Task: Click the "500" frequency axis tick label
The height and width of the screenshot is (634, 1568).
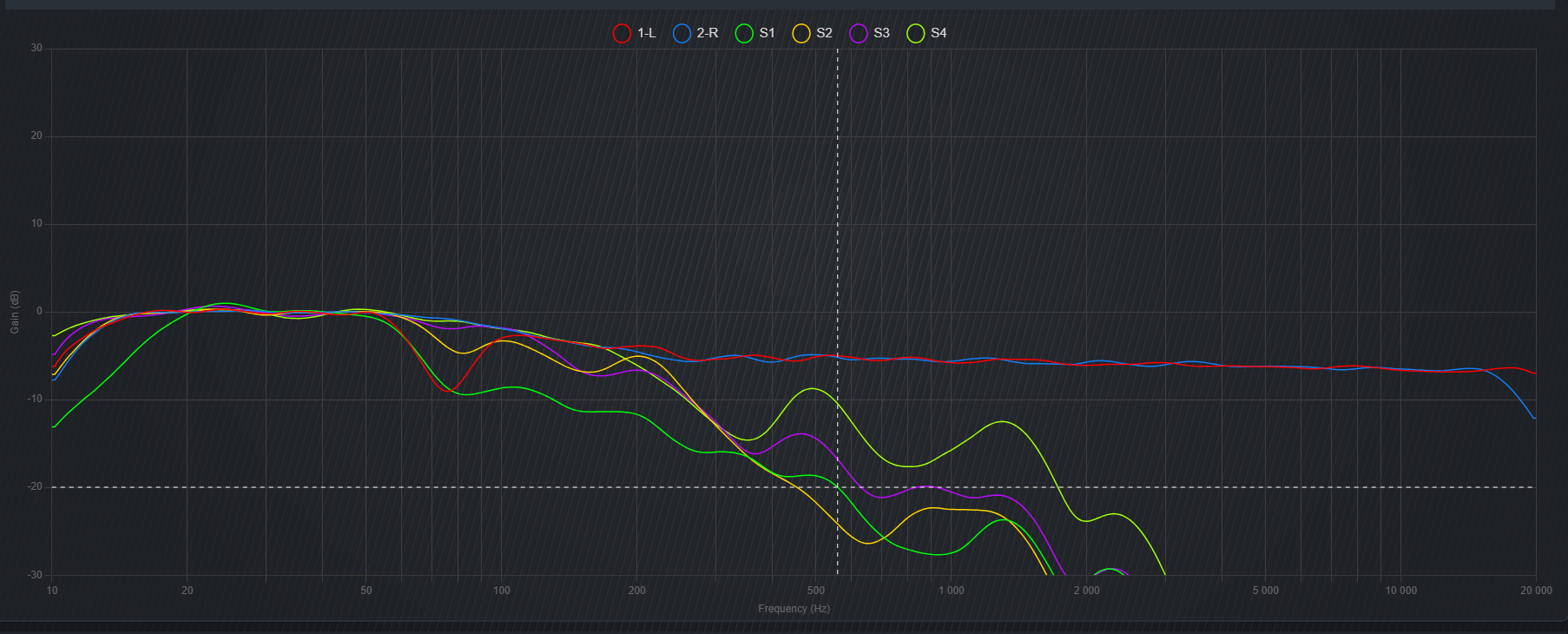Action: coord(816,591)
